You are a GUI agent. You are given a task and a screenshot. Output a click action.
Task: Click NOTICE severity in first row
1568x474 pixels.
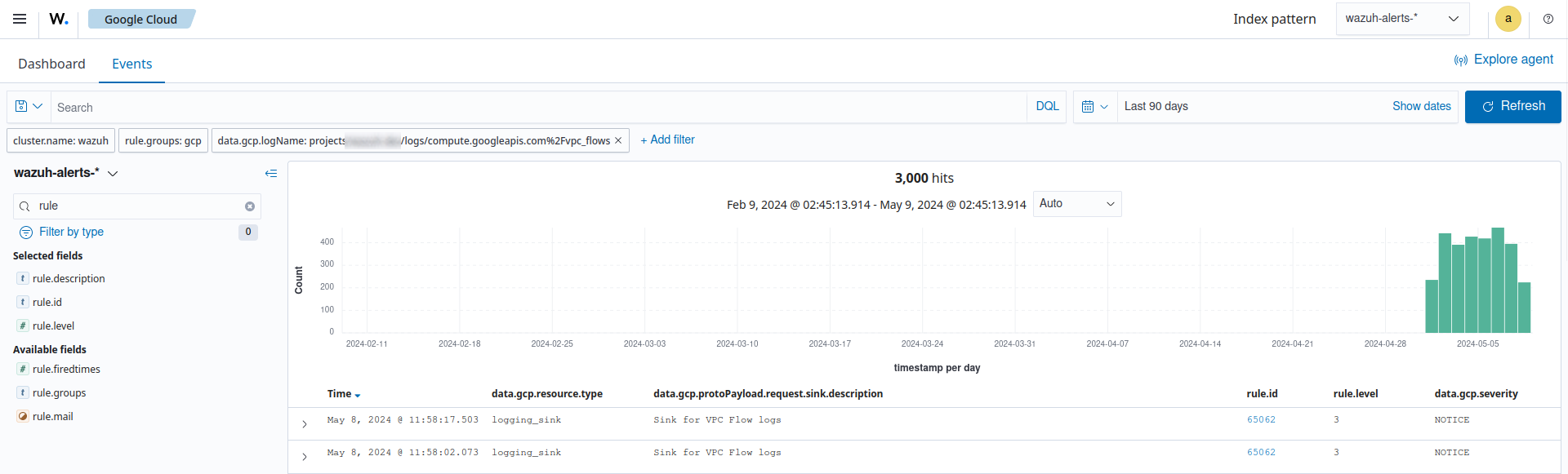point(1451,420)
